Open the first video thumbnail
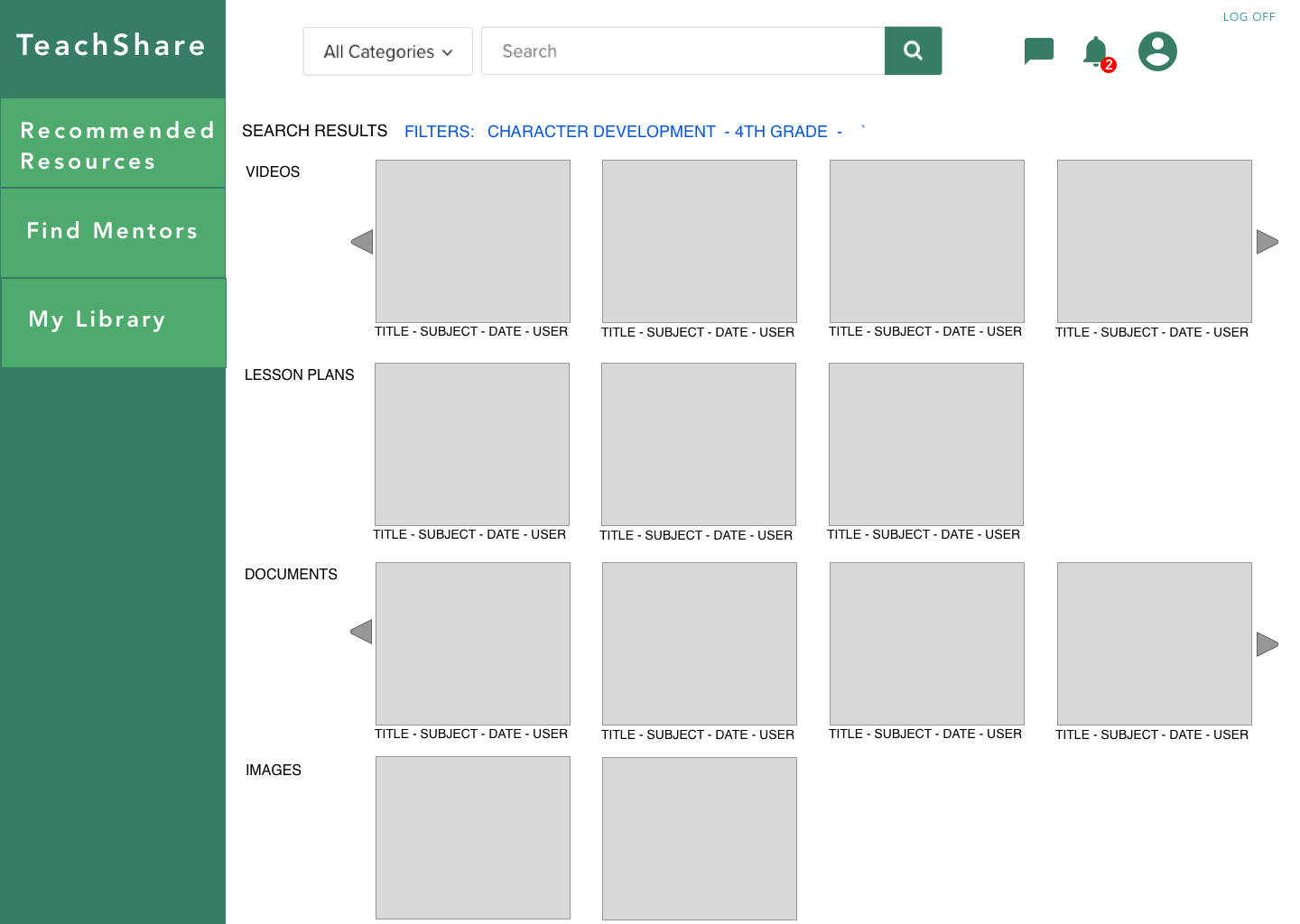The image size is (1300, 924). pos(473,241)
